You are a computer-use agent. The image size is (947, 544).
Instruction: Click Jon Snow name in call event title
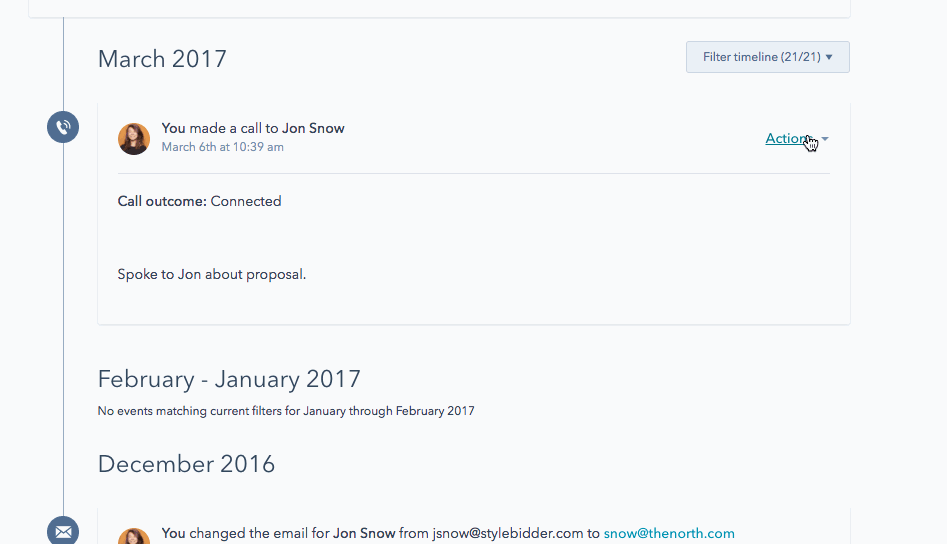pyautogui.click(x=313, y=128)
